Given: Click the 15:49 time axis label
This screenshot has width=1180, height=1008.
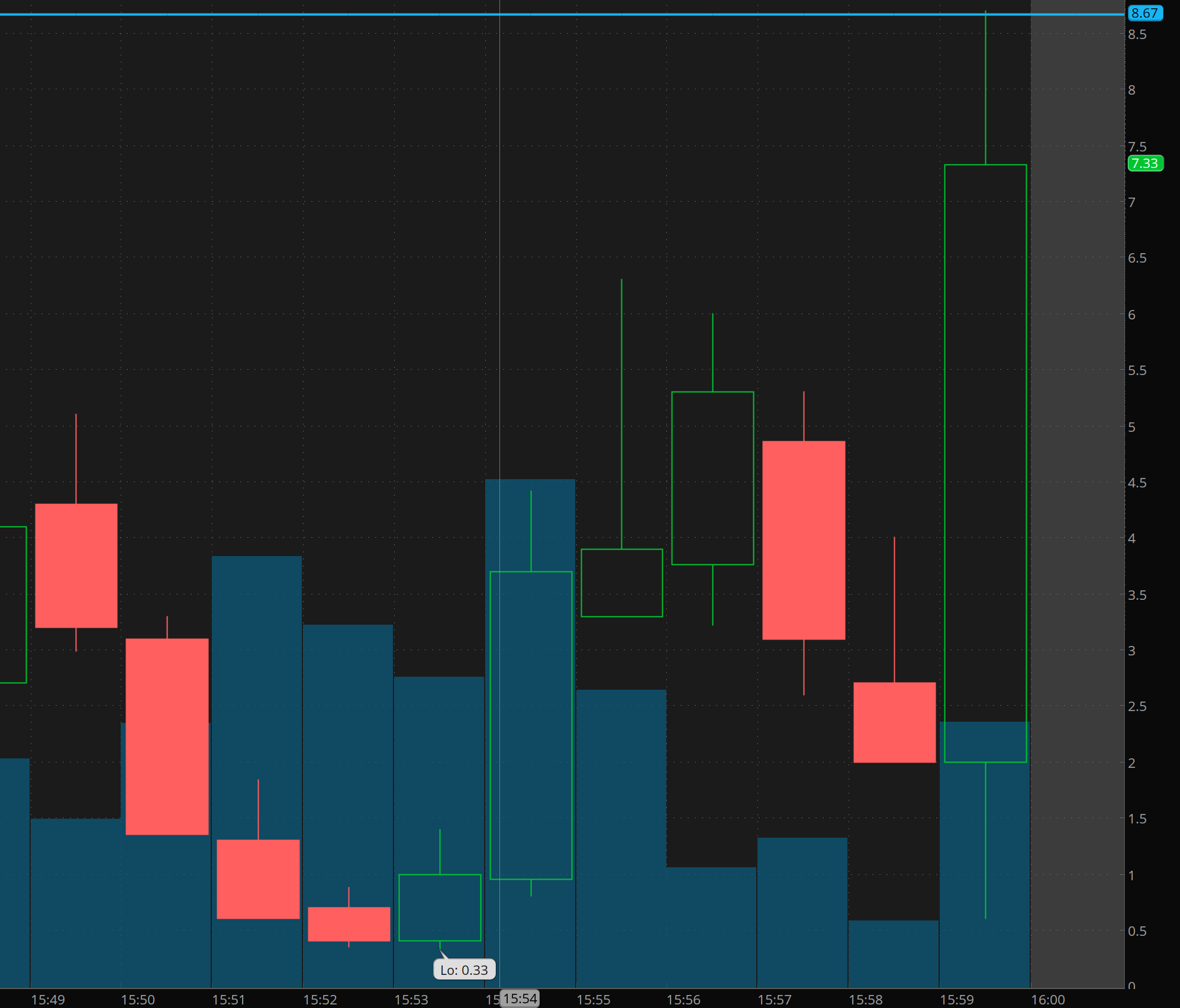Looking at the screenshot, I should point(48,1000).
